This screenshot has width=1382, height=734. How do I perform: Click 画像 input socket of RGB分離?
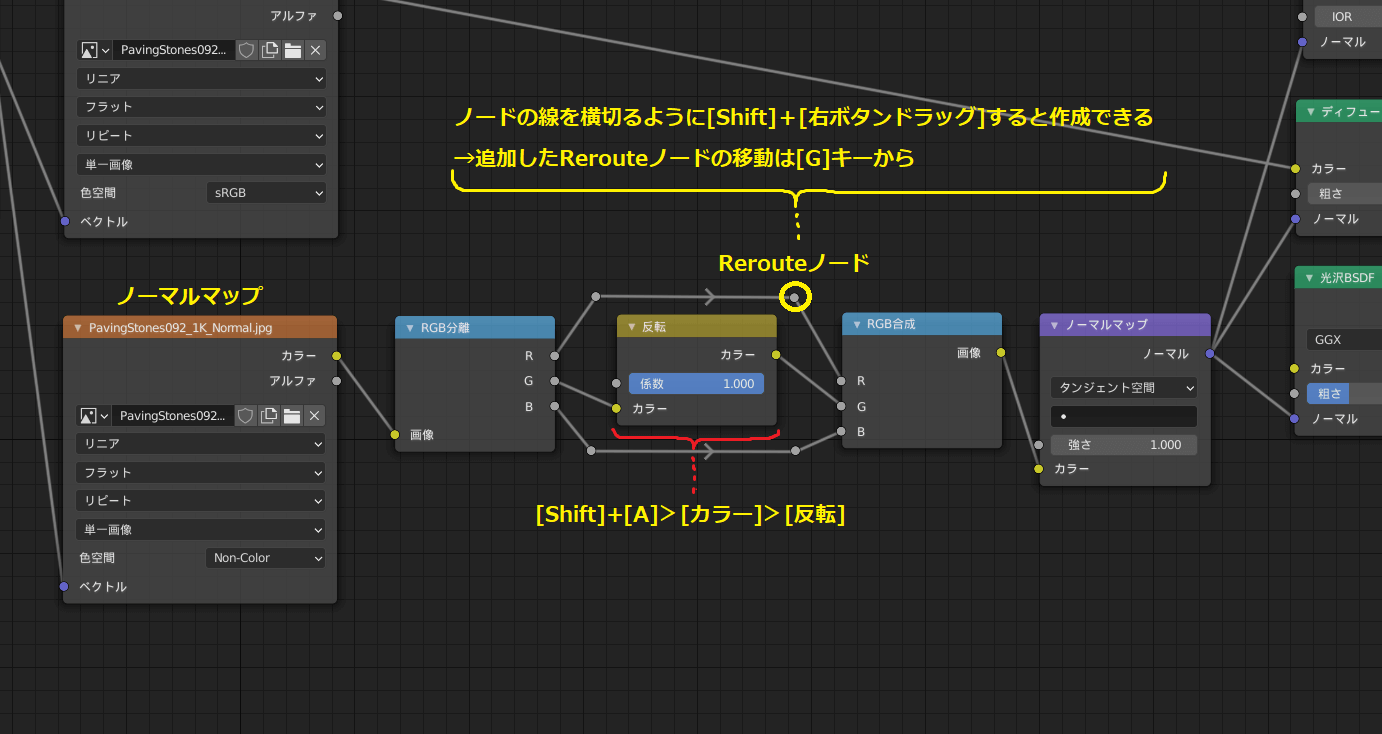point(395,434)
